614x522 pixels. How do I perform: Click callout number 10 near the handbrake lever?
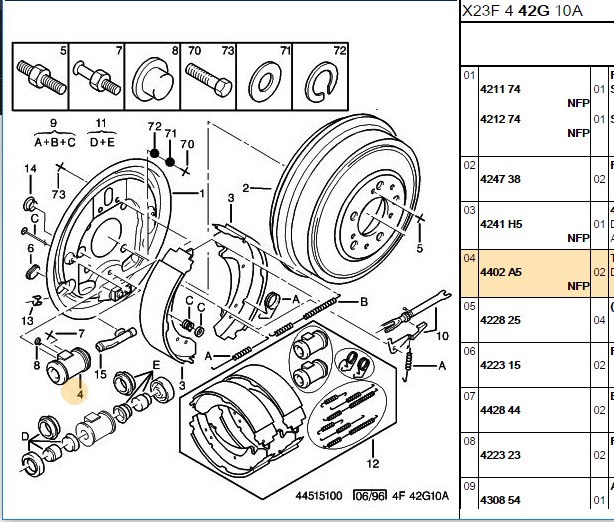point(442,336)
